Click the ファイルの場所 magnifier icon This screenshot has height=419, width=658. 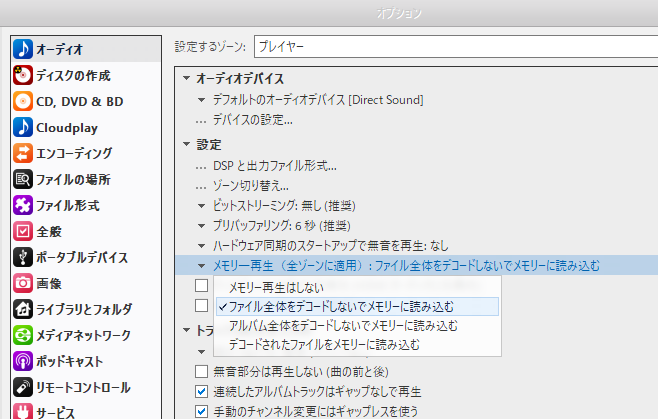tap(23, 179)
